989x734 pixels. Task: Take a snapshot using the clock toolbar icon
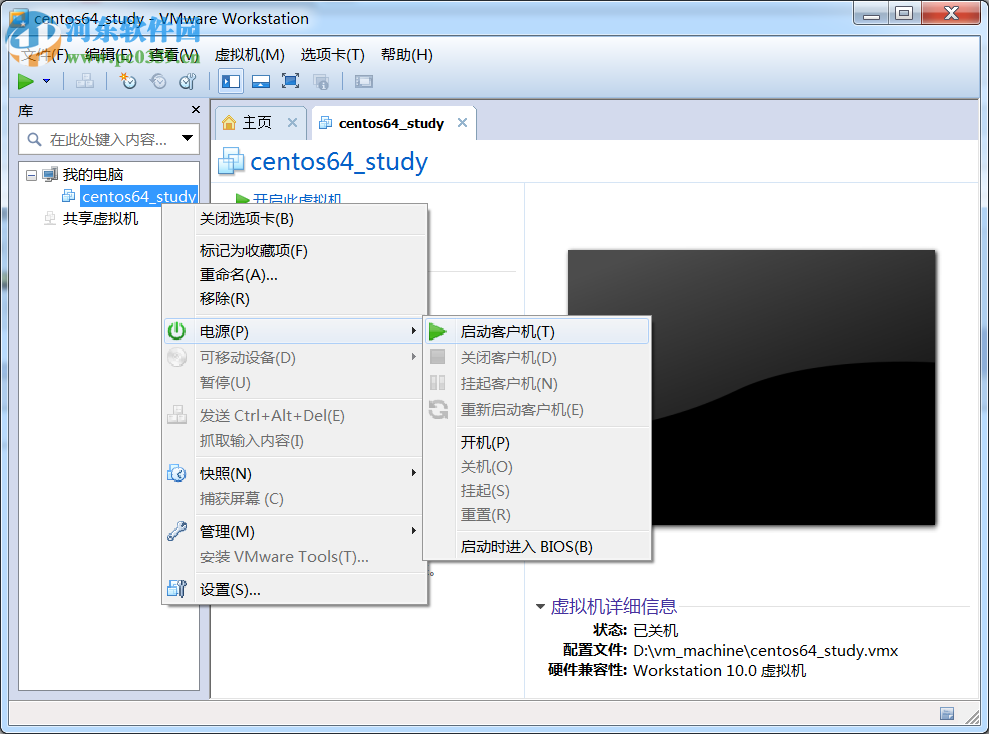[127, 81]
